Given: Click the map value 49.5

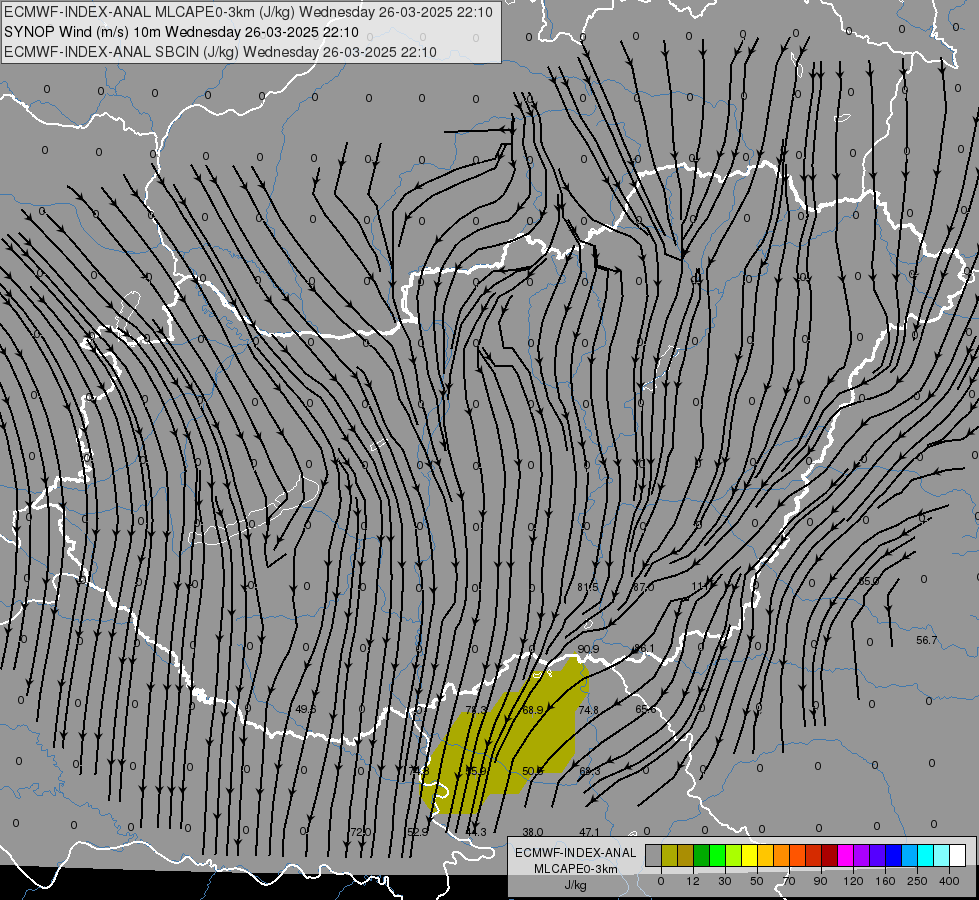Looking at the screenshot, I should [x=306, y=709].
